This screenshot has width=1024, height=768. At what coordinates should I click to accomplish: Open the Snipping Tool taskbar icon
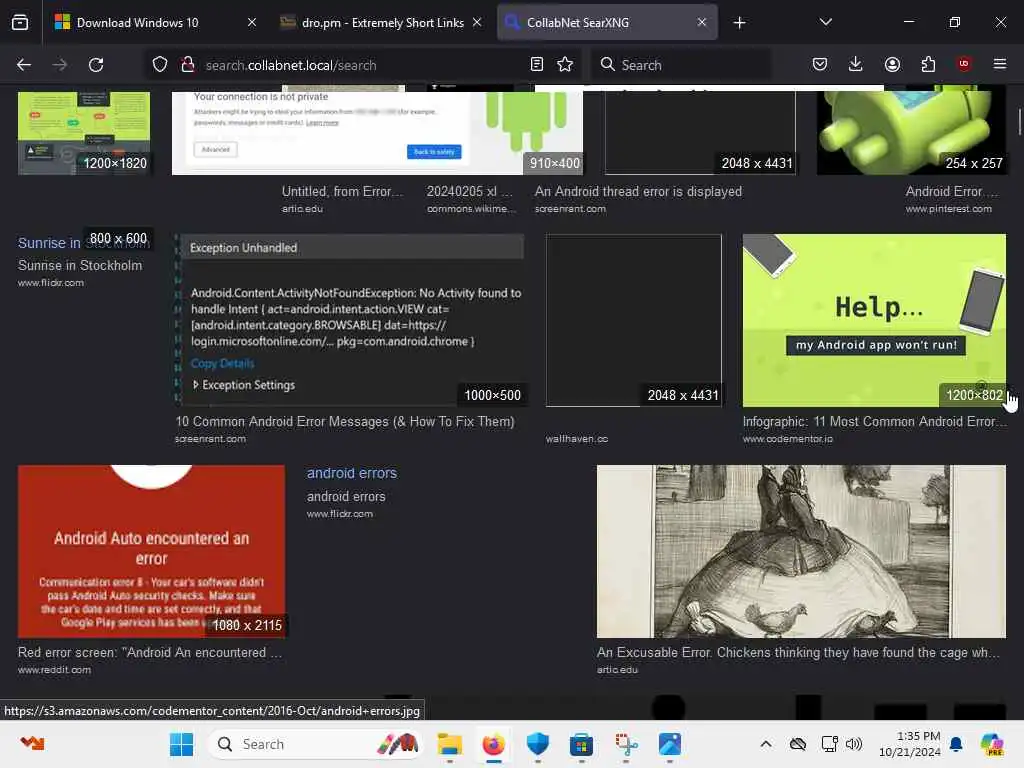[626, 744]
